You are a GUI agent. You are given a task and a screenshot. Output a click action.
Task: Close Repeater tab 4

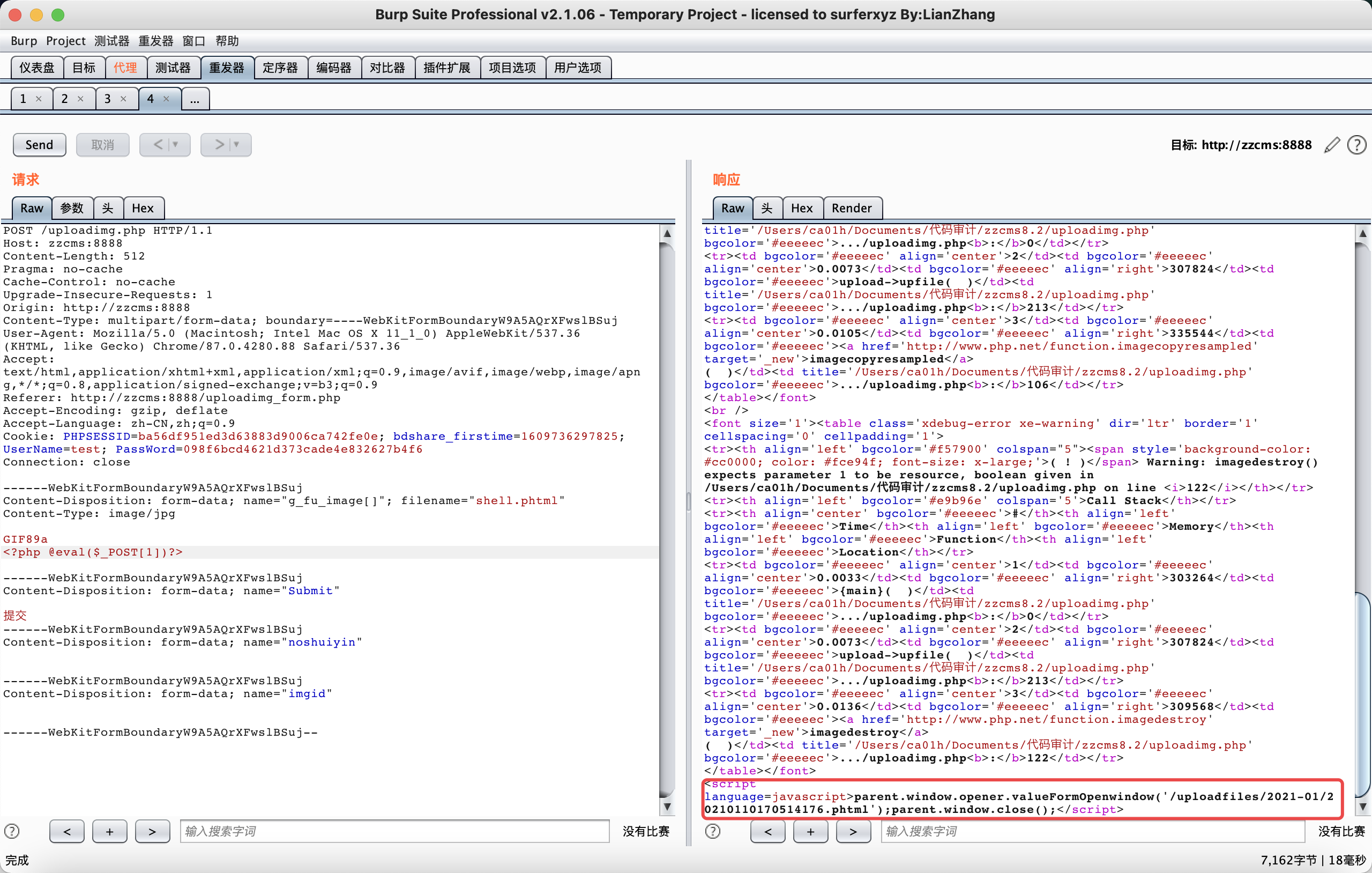click(x=166, y=99)
